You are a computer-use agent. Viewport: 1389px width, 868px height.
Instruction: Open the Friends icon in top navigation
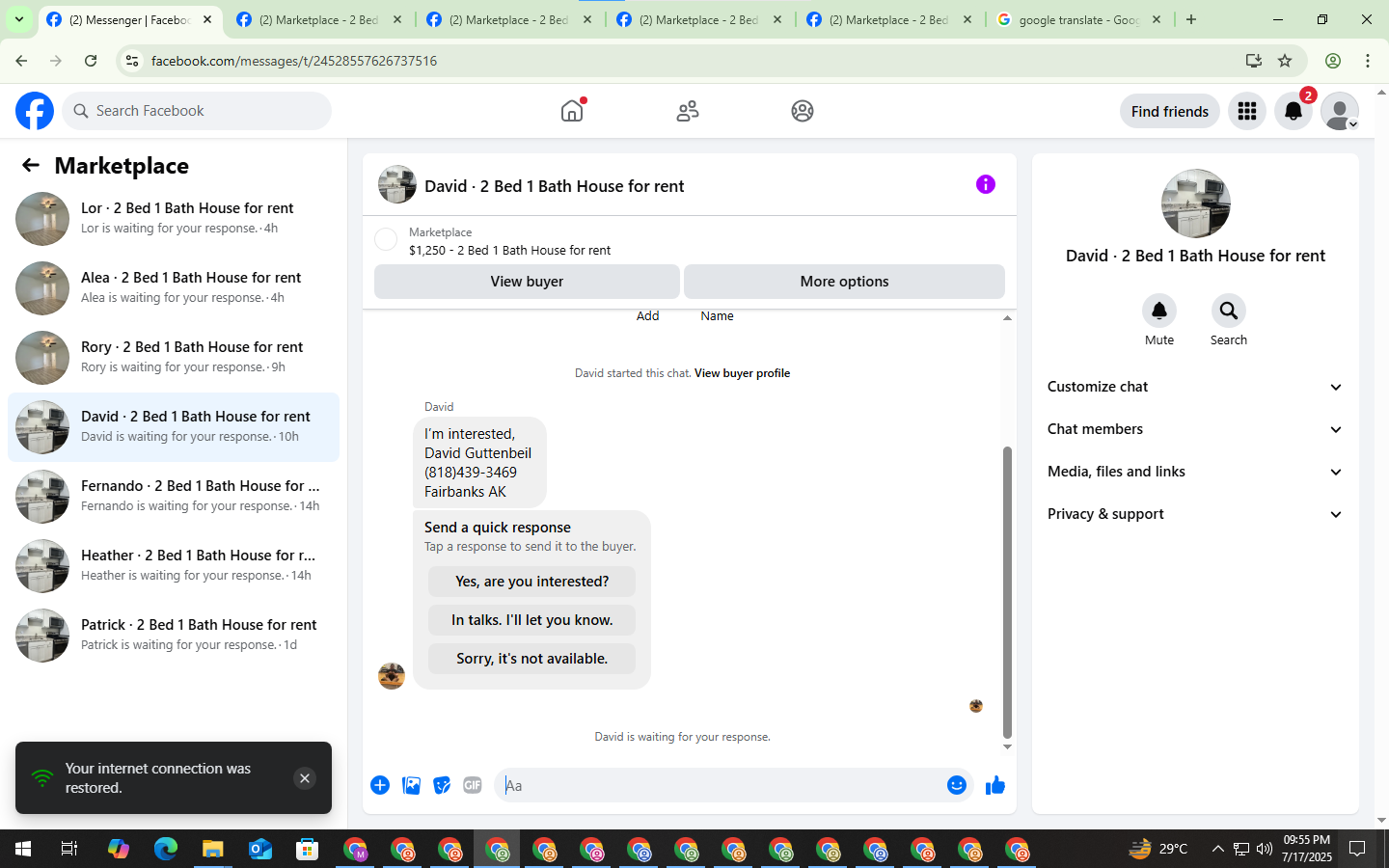pos(688,111)
